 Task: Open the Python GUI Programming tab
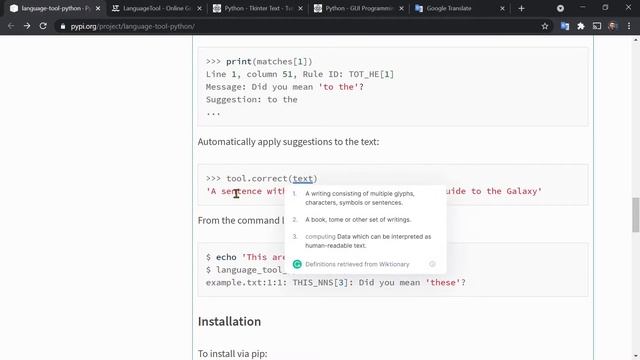(x=359, y=8)
